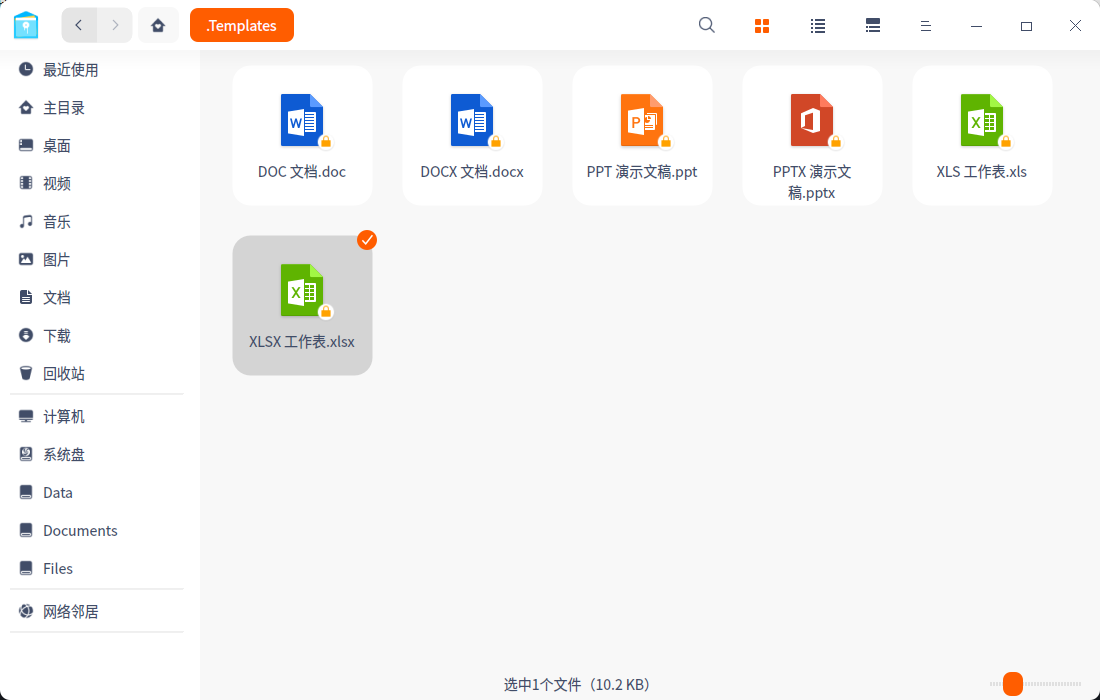Switch to icon grid view
The height and width of the screenshot is (700, 1100).
762,26
